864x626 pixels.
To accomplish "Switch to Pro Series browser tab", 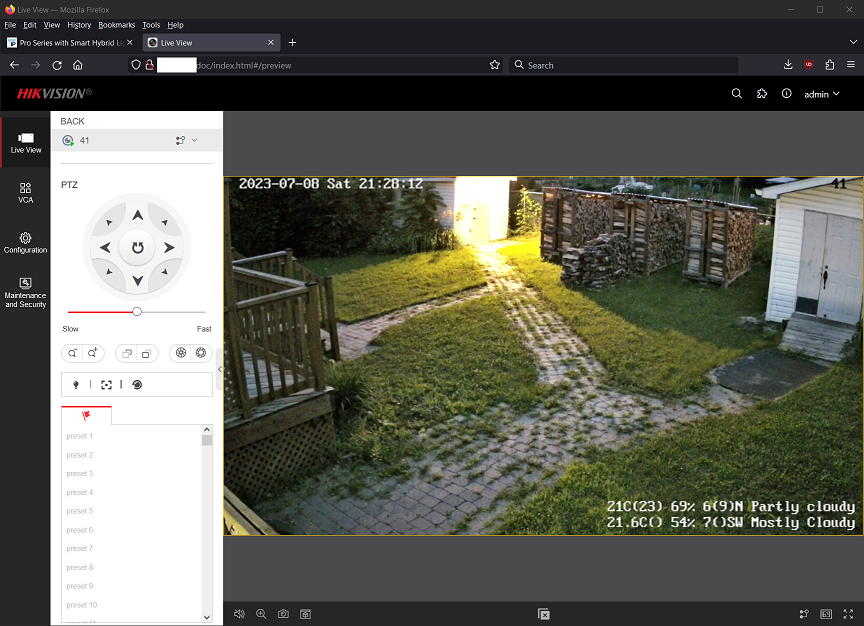I will (x=70, y=43).
